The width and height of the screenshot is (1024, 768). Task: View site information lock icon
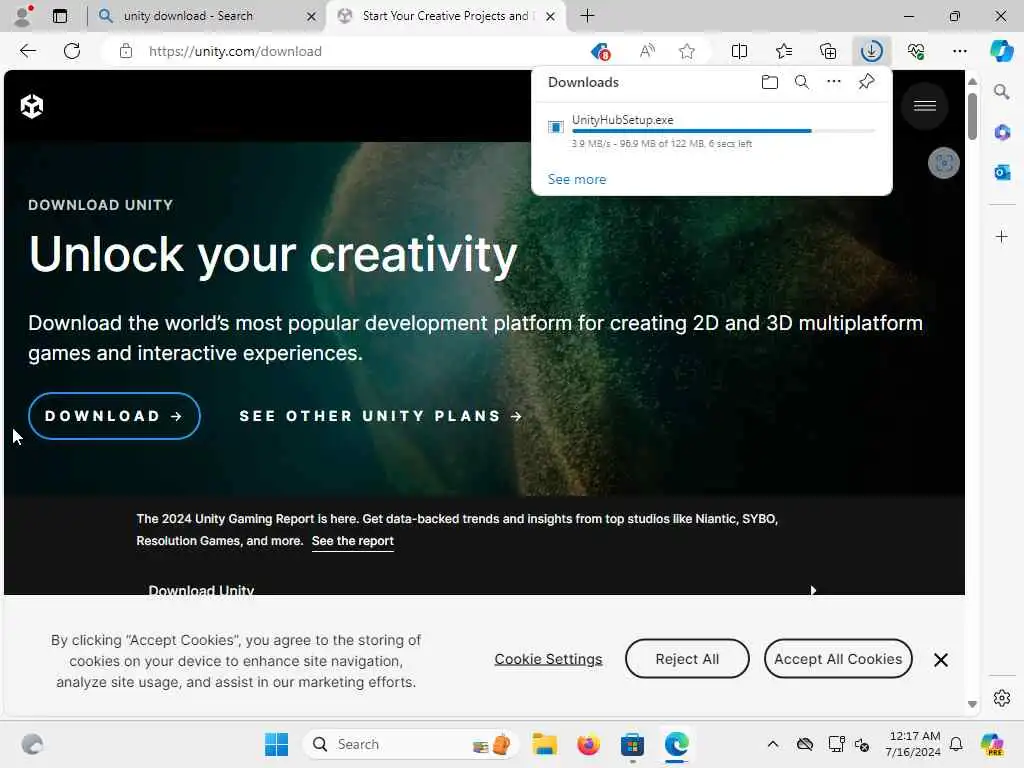click(126, 51)
